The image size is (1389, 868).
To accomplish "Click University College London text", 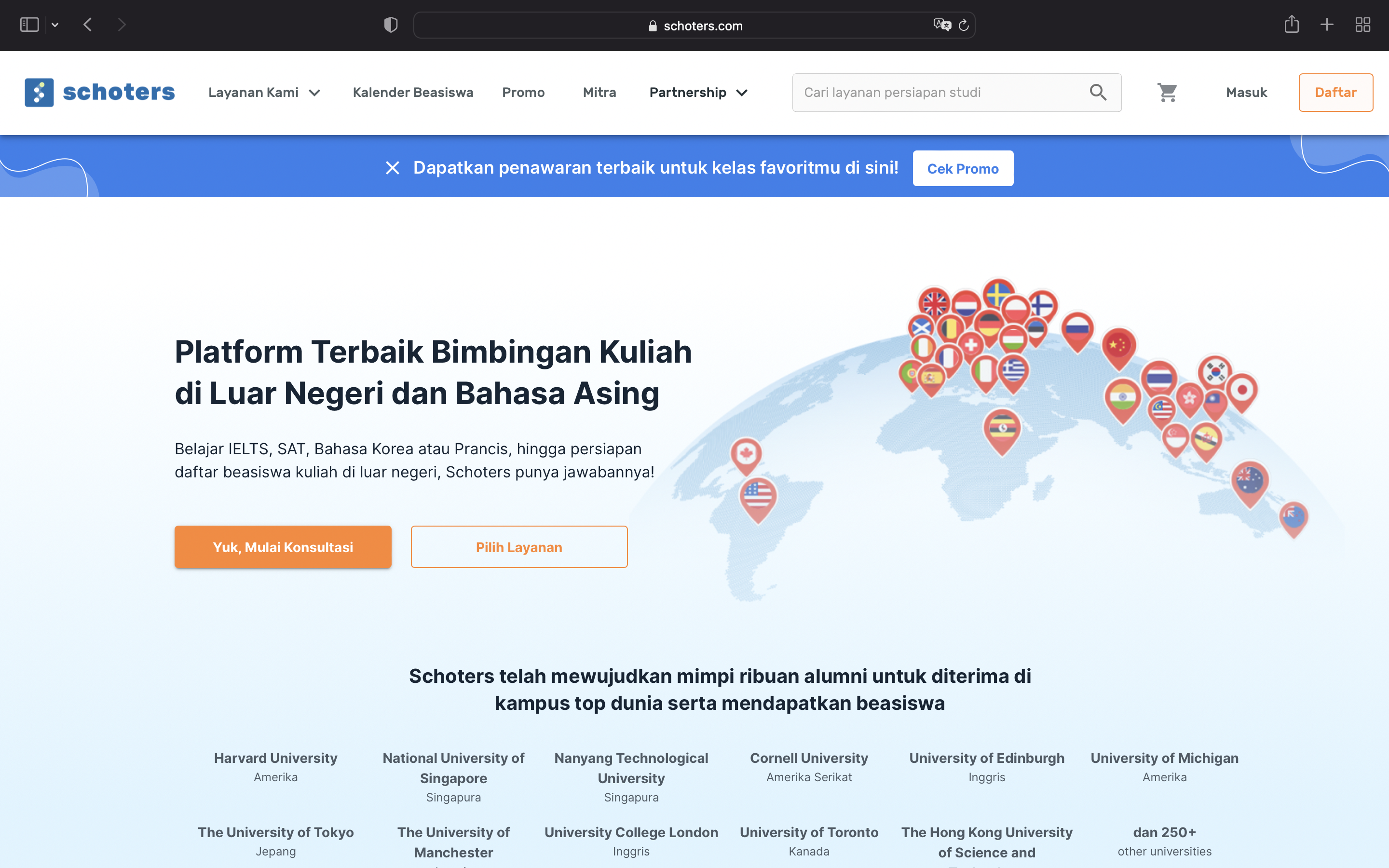I will coord(631,832).
